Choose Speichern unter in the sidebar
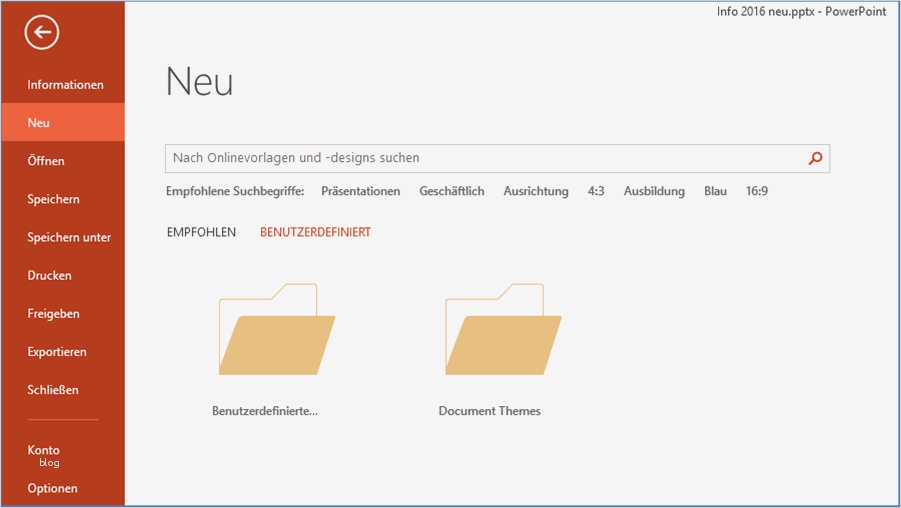The width and height of the screenshot is (901, 508). tap(63, 237)
